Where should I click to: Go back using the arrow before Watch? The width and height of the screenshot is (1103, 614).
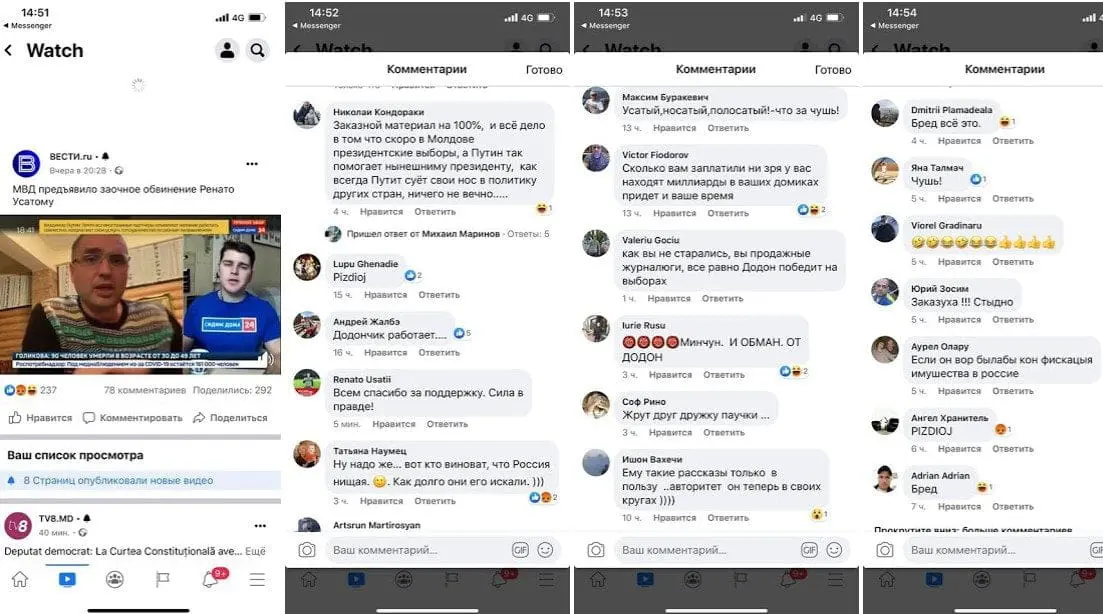click(9, 51)
